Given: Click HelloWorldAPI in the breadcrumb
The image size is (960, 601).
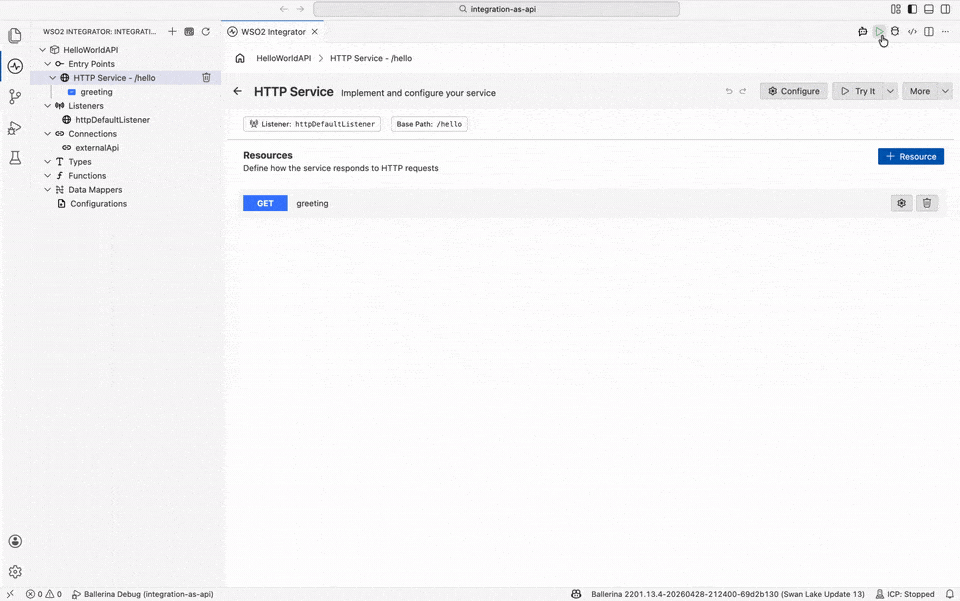Looking at the screenshot, I should tap(283, 58).
